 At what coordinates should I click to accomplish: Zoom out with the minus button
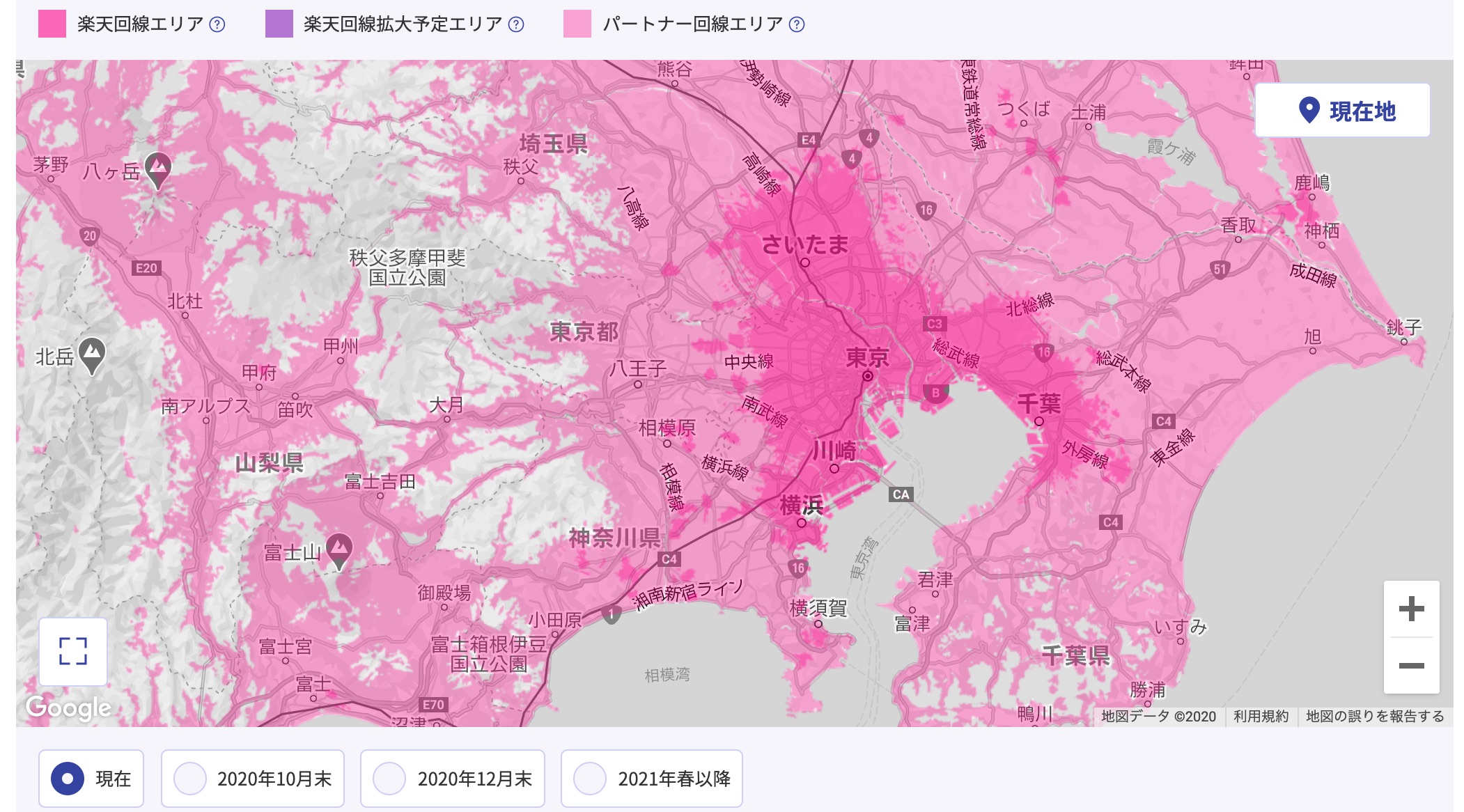[x=1411, y=665]
